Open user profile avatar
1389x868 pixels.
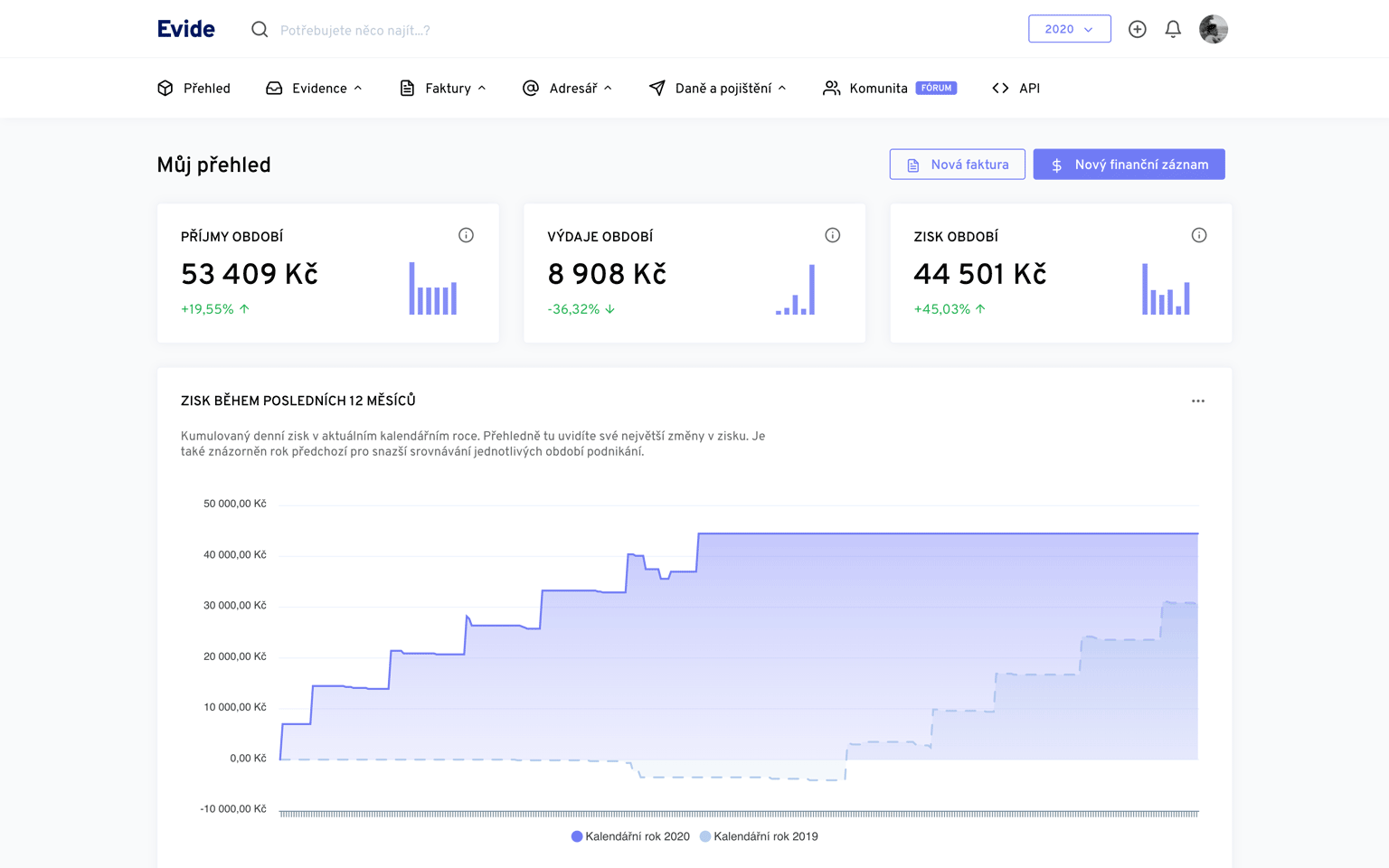pos(1213,30)
